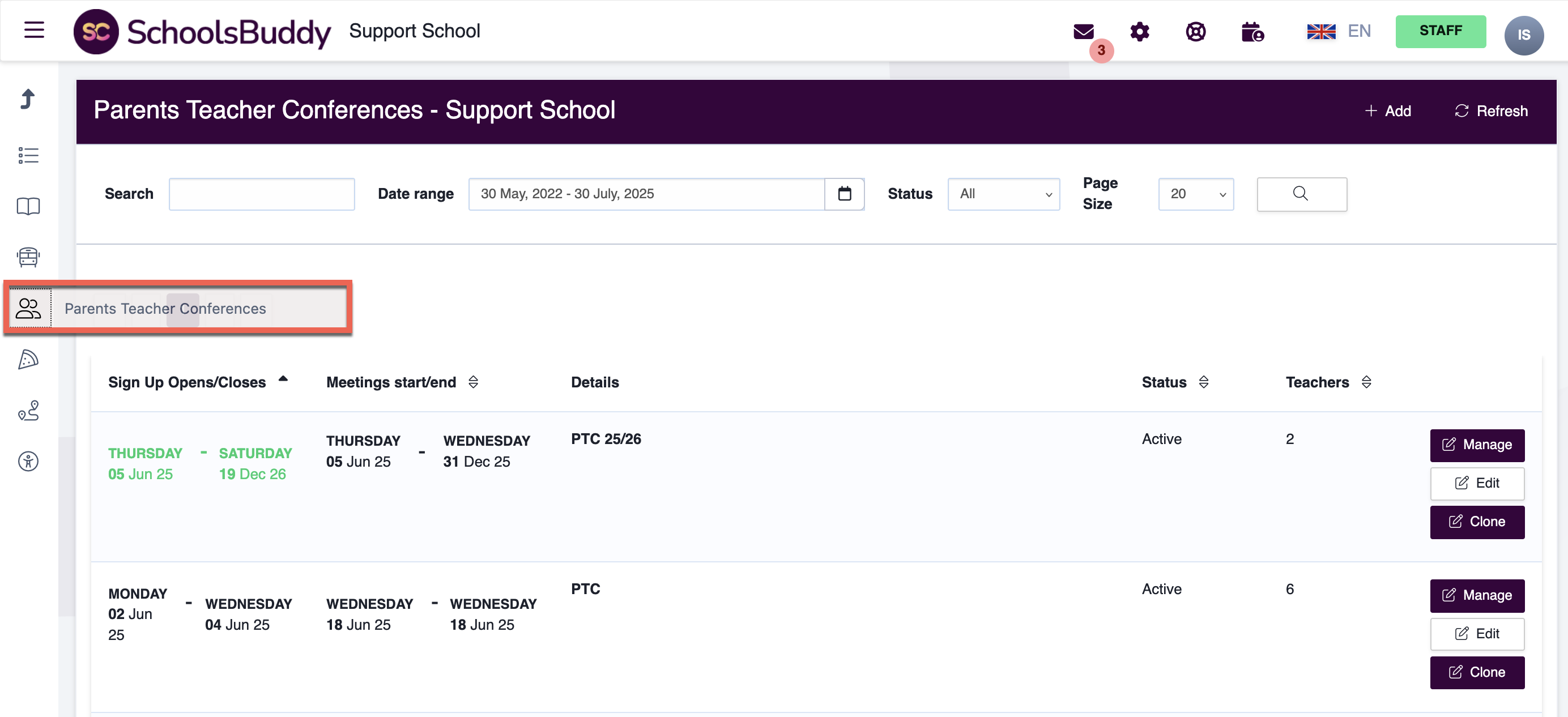Click the Add button

coord(1387,111)
